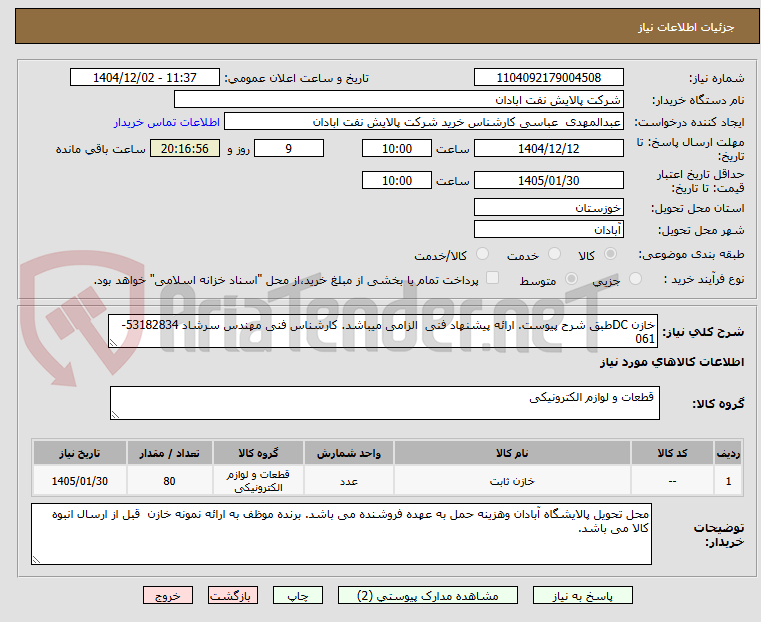Open اطلاعات تماس خریدار link
The height and width of the screenshot is (622, 761).
click(167, 122)
